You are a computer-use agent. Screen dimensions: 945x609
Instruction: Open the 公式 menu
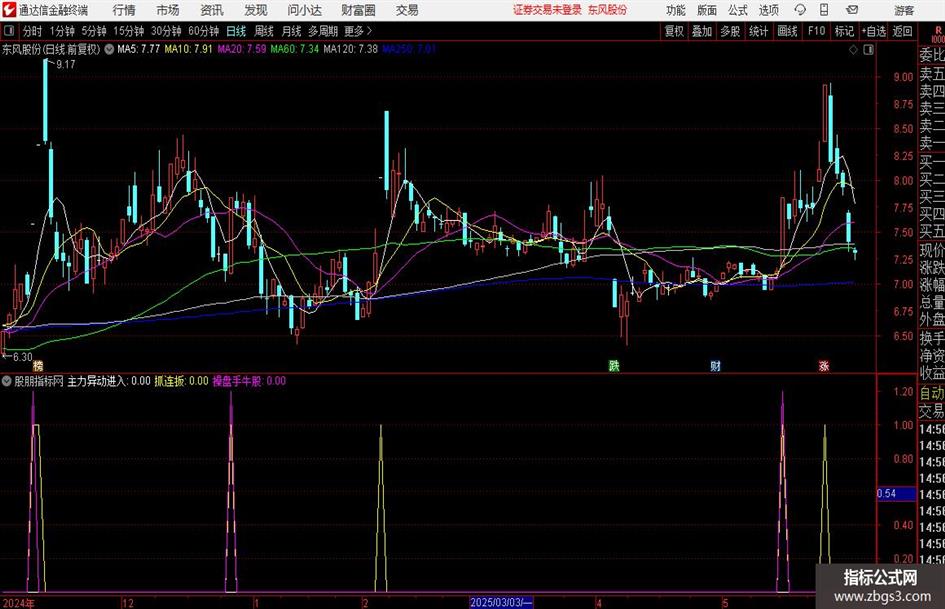[738, 10]
